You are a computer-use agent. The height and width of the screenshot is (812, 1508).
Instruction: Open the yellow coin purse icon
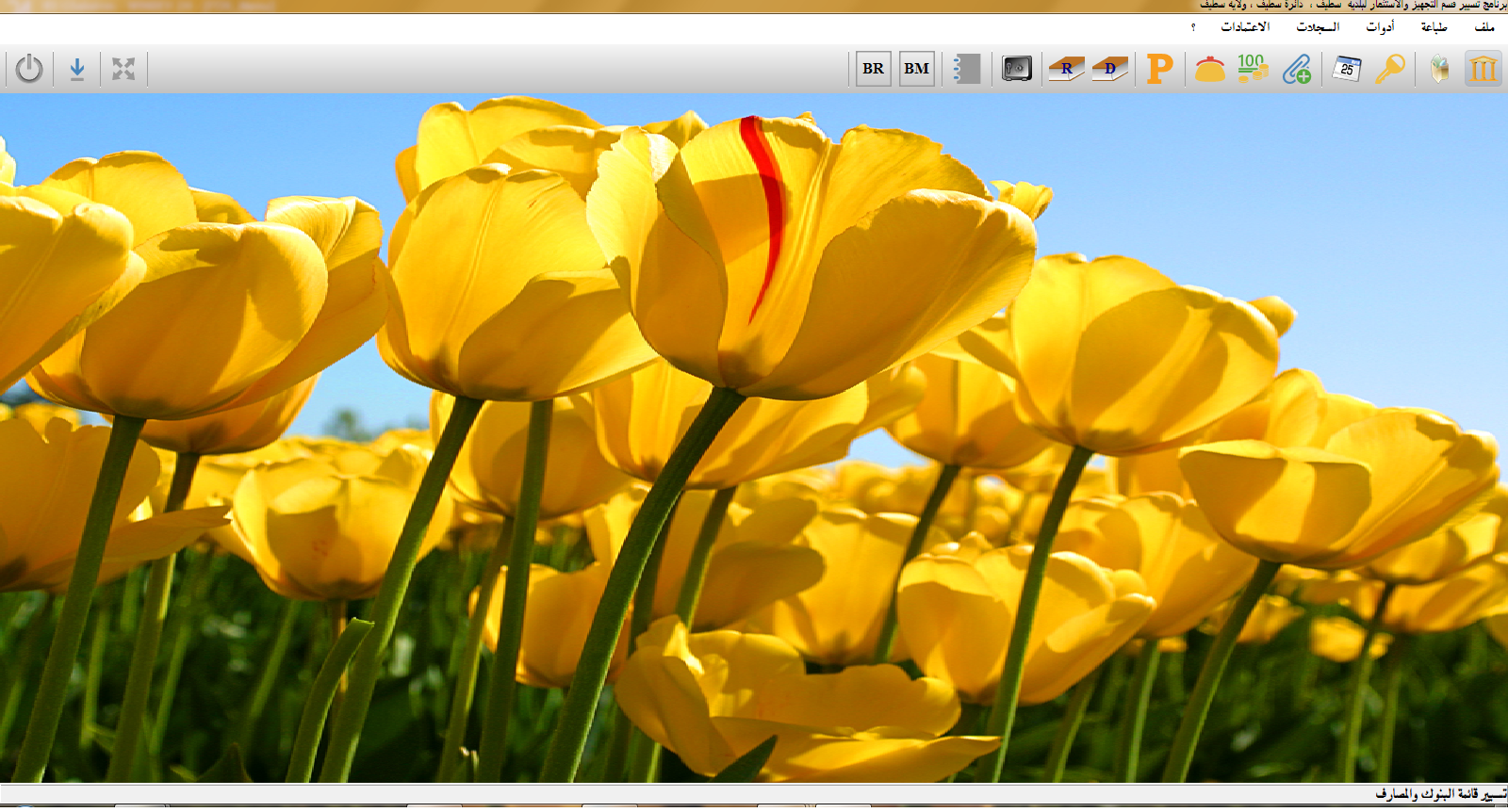click(x=1209, y=69)
